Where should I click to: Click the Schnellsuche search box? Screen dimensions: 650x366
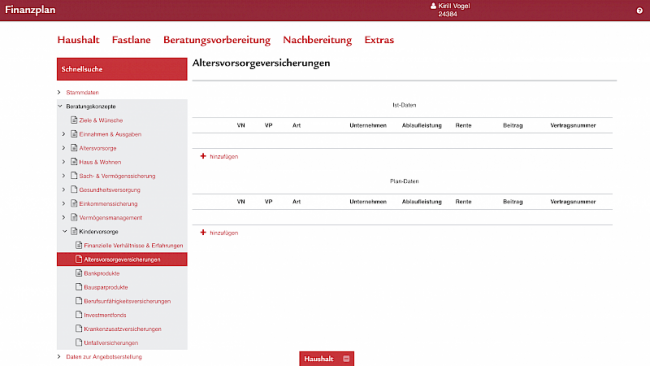click(122, 69)
